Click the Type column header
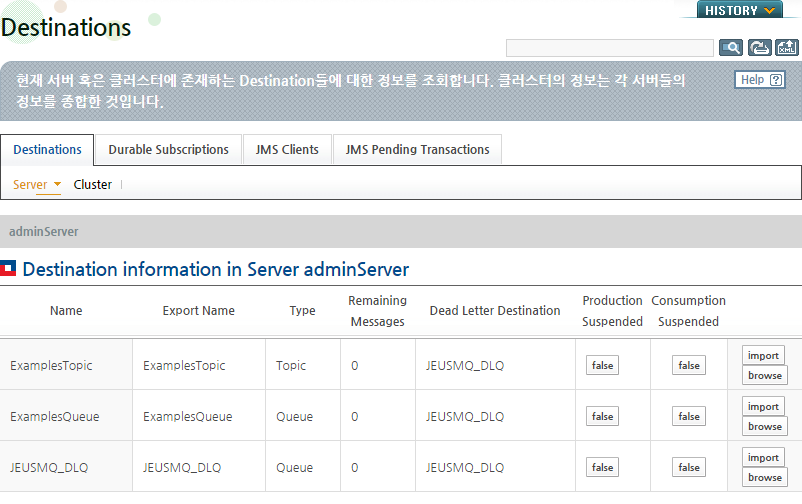 302,311
